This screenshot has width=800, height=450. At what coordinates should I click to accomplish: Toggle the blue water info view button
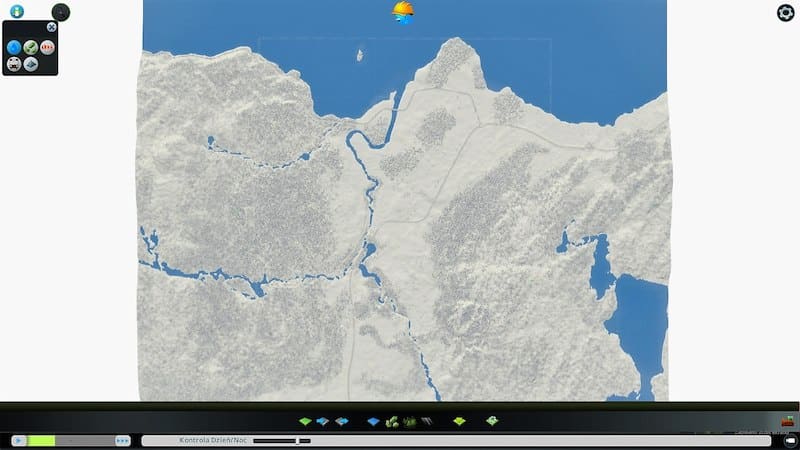[x=14, y=47]
